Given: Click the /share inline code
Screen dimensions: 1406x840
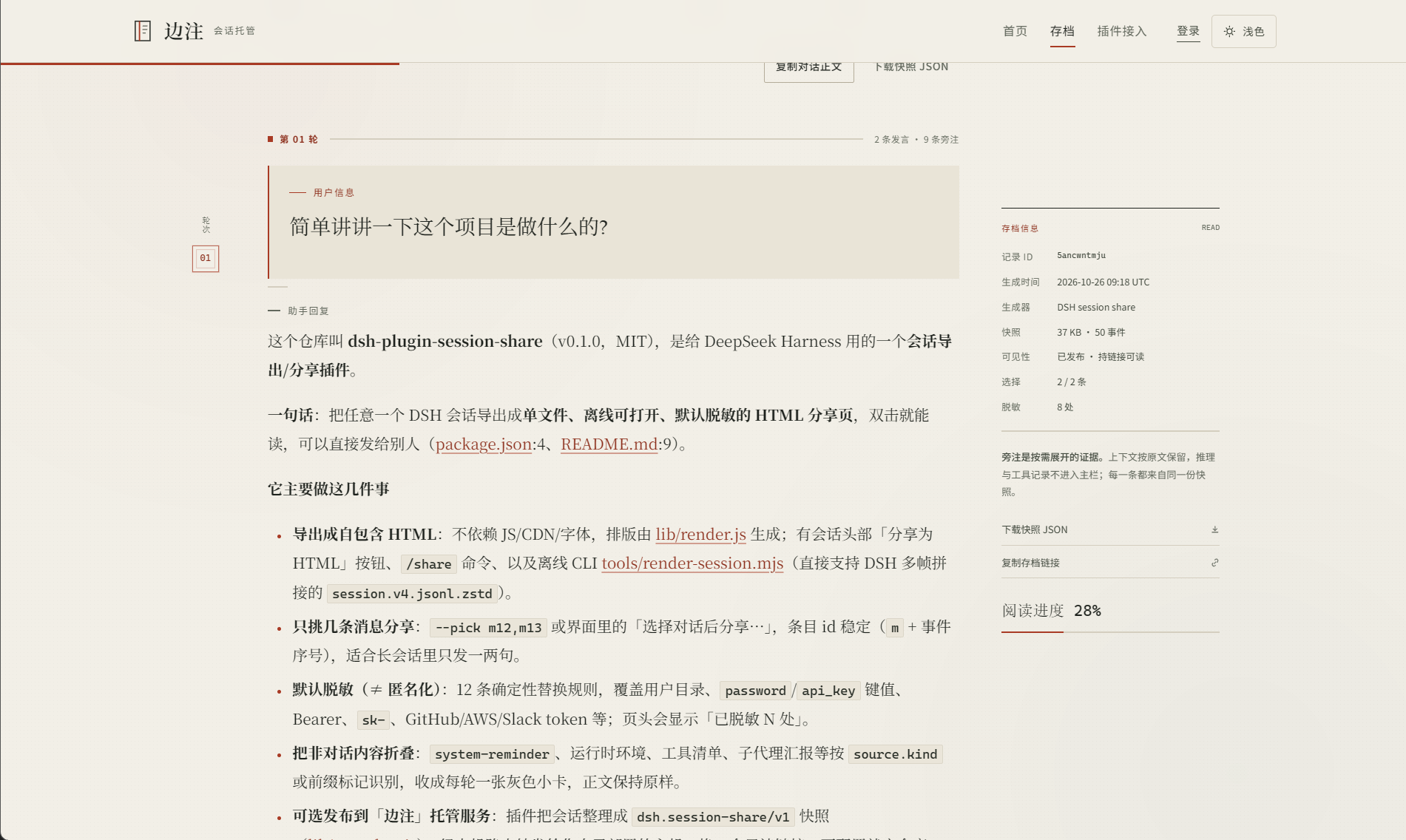Looking at the screenshot, I should click(x=429, y=564).
